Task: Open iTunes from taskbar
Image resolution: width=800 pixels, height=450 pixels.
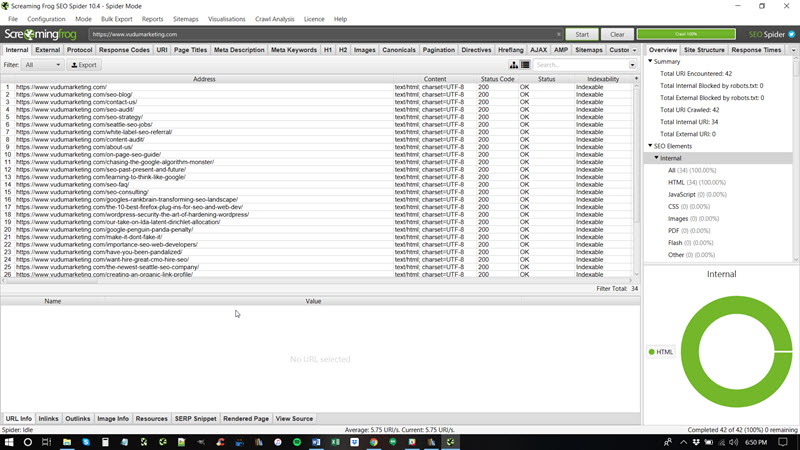Action: 278,442
